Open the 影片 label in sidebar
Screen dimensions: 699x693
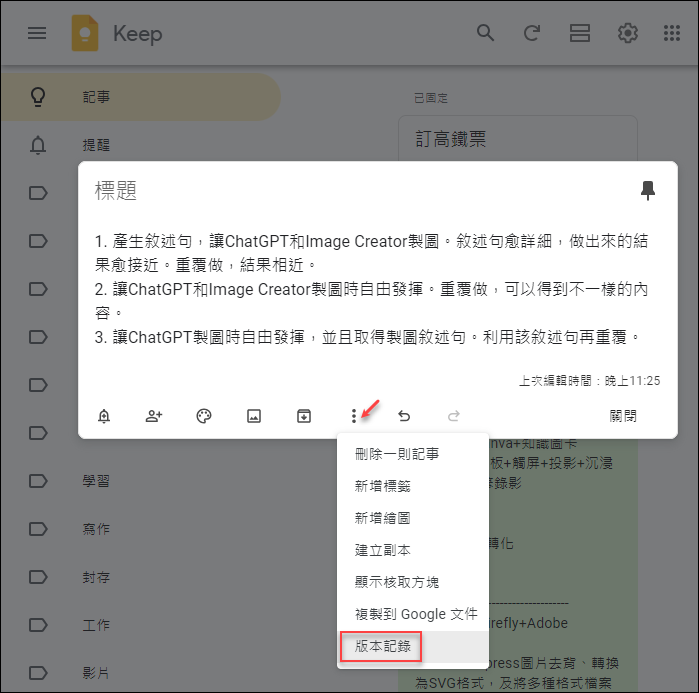pyautogui.click(x=96, y=673)
